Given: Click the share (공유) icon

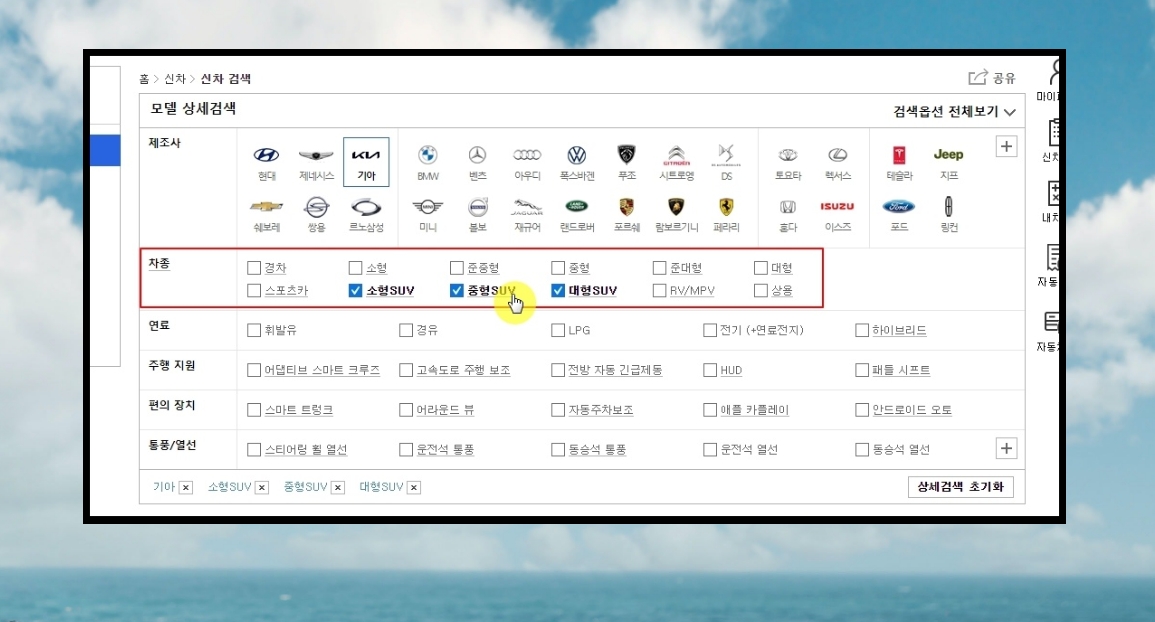Looking at the screenshot, I should pos(977,77).
